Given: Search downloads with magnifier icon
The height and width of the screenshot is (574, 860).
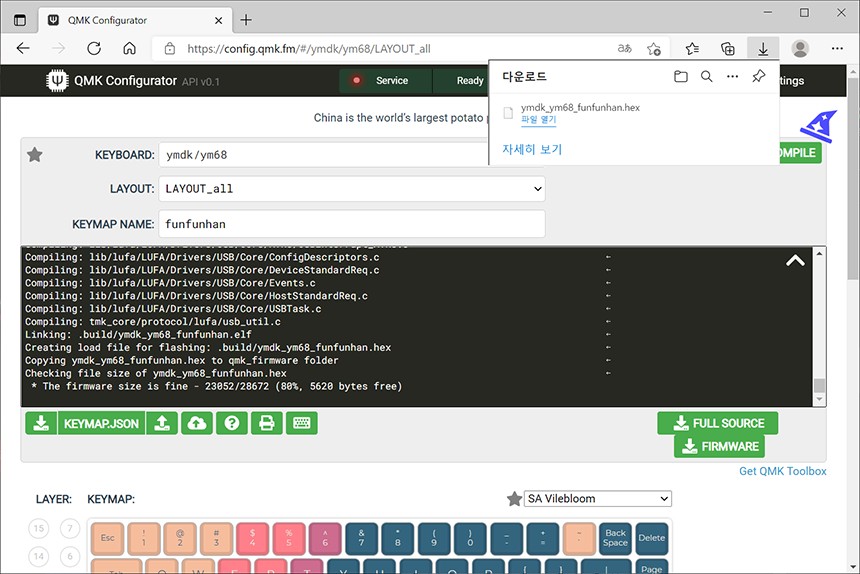Looking at the screenshot, I should point(706,77).
